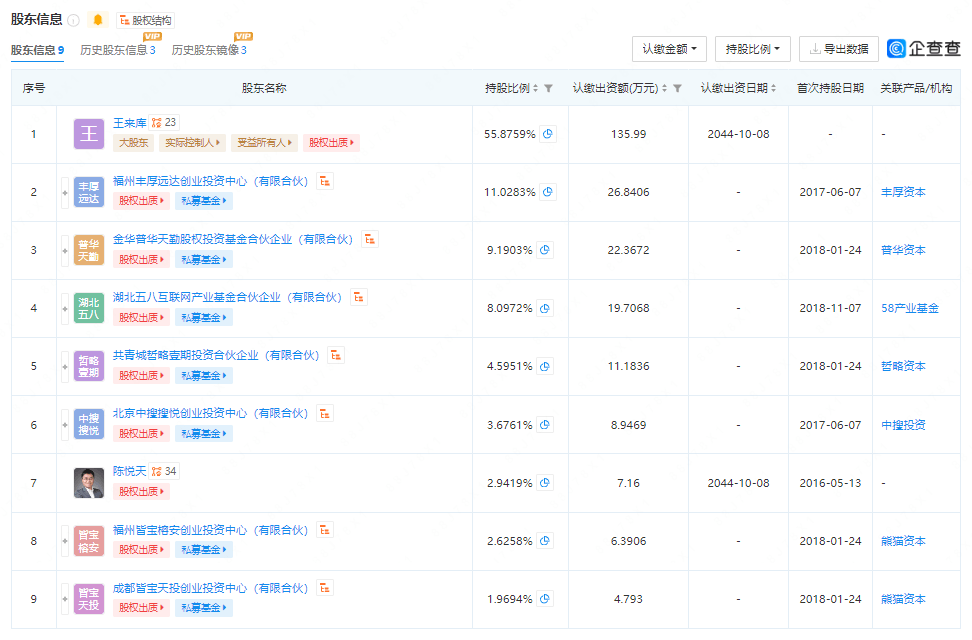This screenshot has height=640, width=972.
Task: Open the 王来库 shareholder profile link
Action: 129,123
